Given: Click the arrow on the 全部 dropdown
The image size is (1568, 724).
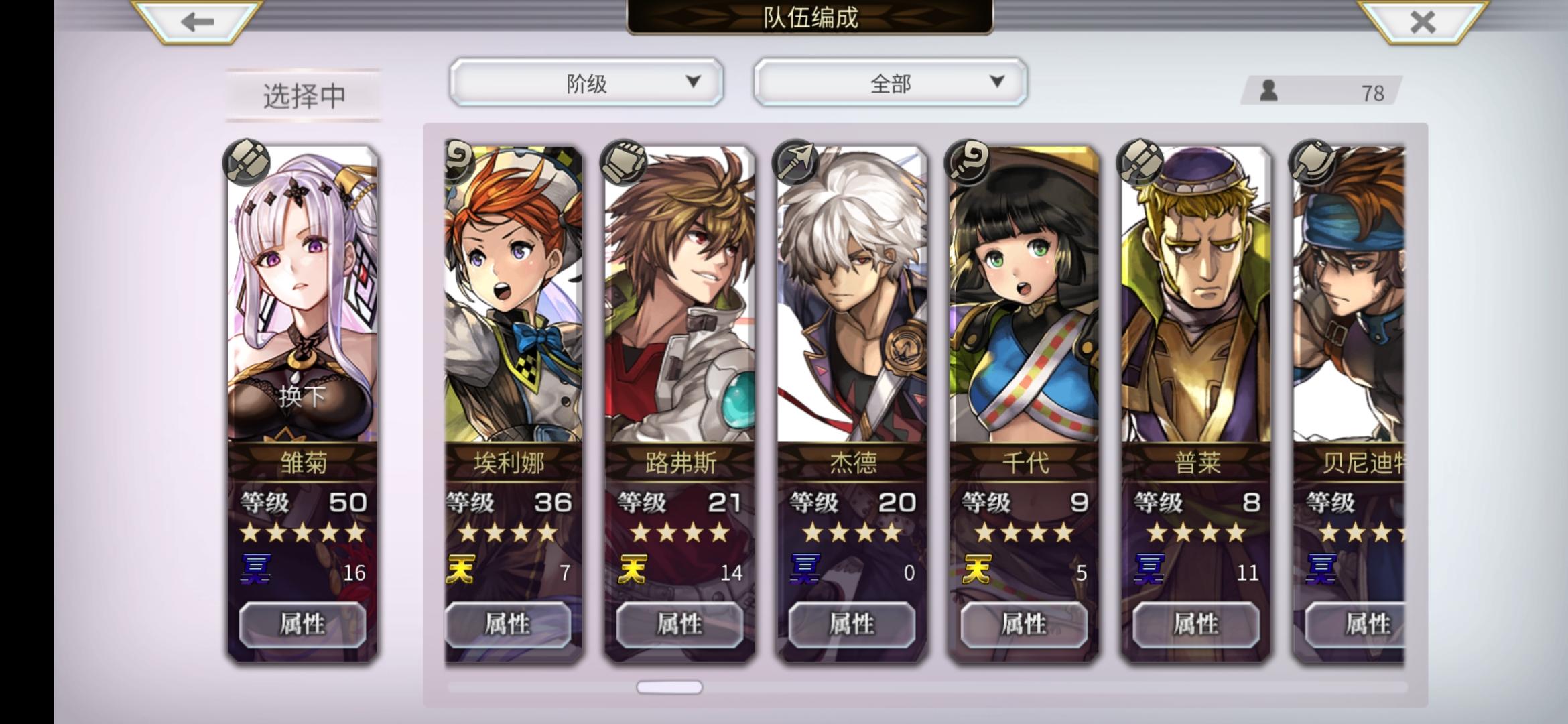Looking at the screenshot, I should [x=997, y=82].
